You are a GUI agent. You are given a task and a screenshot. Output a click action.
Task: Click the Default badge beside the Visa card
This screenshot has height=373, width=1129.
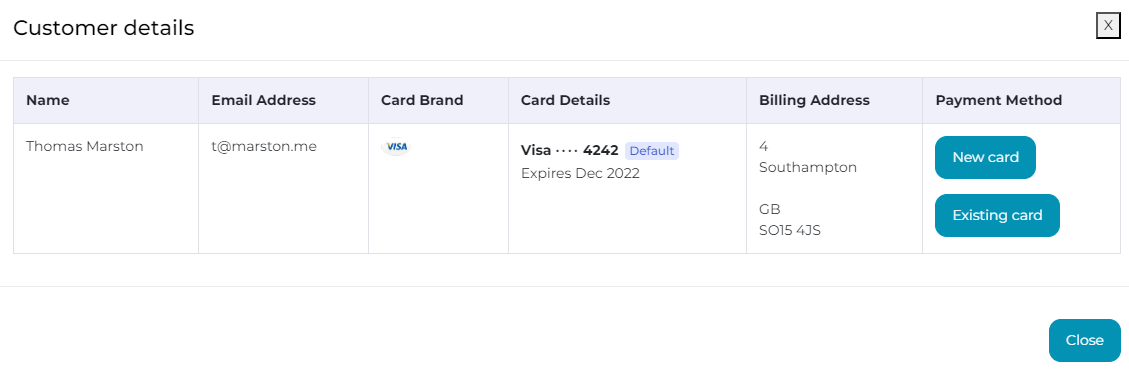[x=652, y=151]
